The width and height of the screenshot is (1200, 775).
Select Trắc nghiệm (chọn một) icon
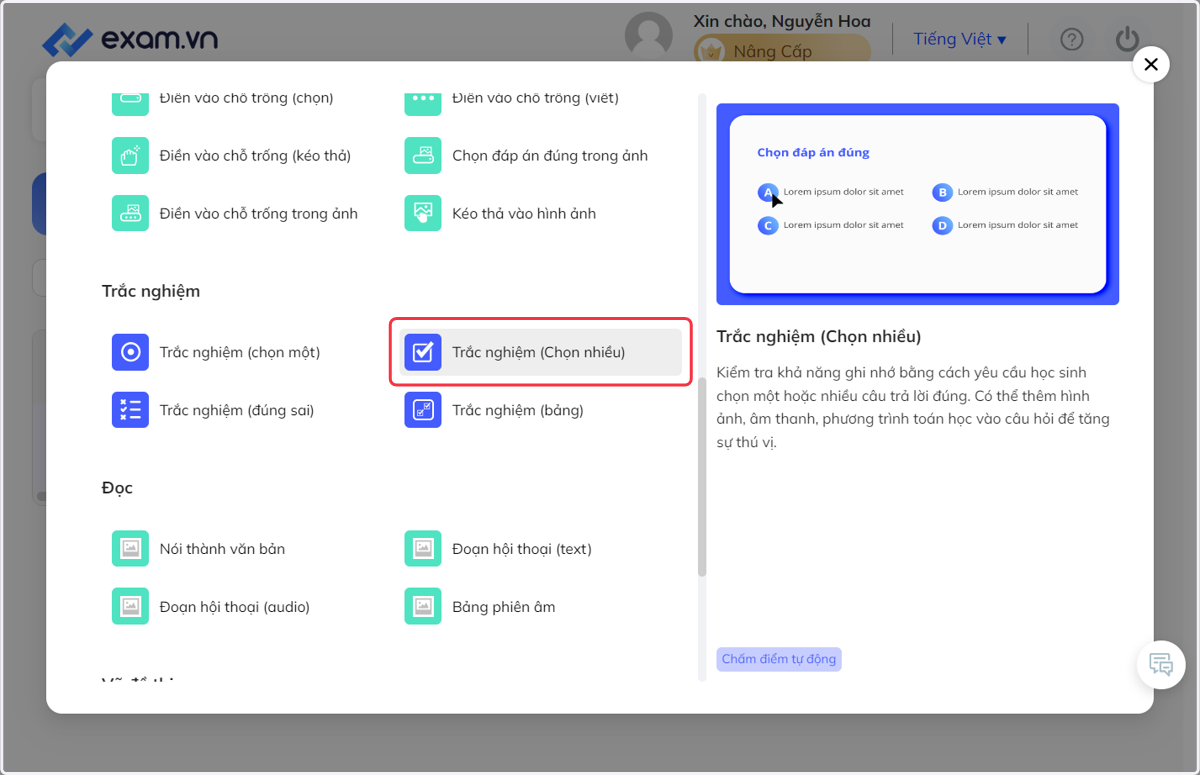pos(130,352)
